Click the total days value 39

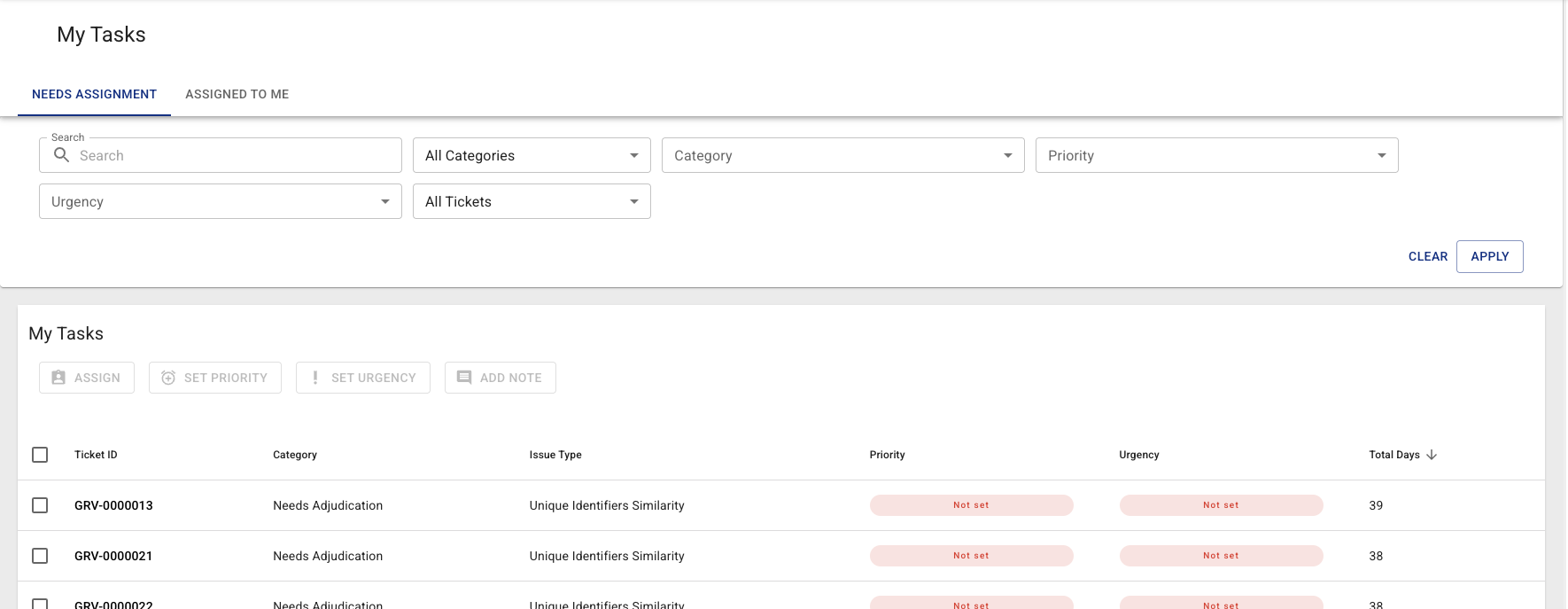pos(1376,505)
